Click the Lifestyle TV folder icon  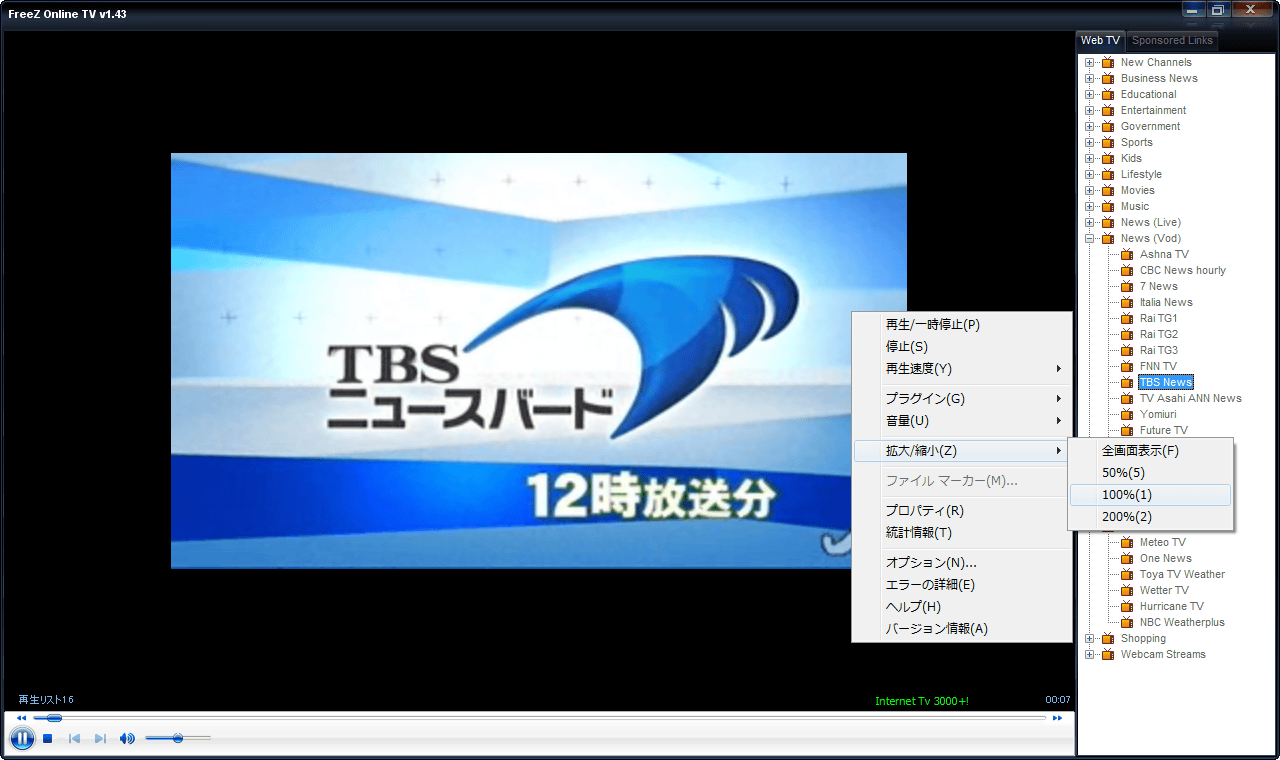tap(1108, 174)
